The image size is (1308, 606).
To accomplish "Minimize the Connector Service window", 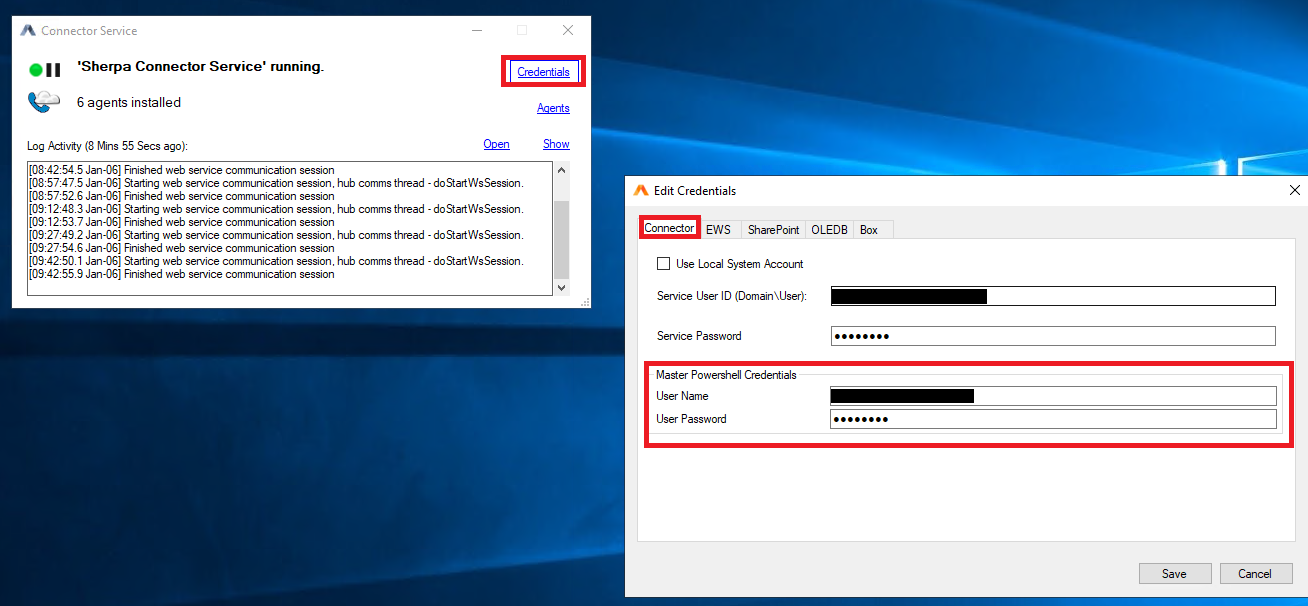I will [475, 31].
